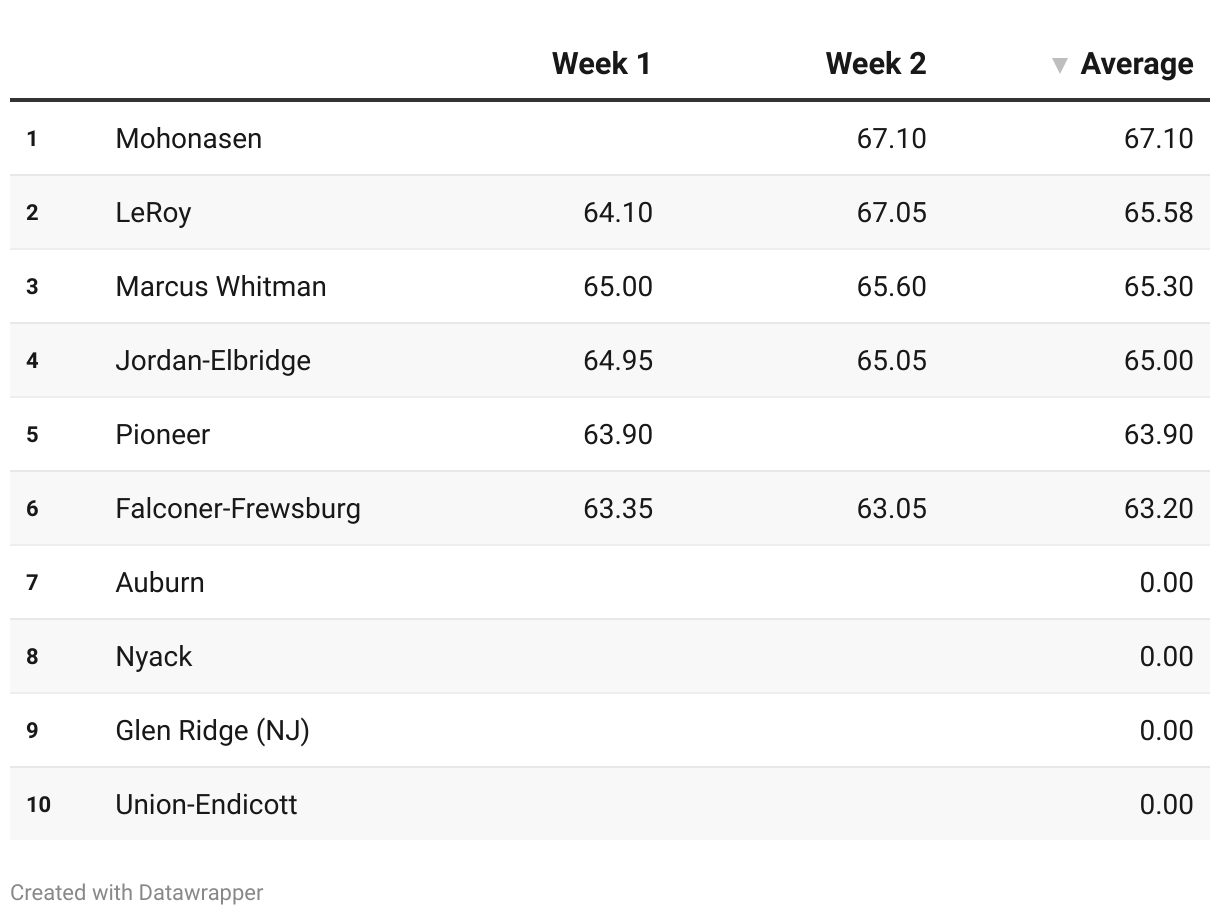
Task: Select LeRoy's average value 65.58
Action: pos(1159,212)
